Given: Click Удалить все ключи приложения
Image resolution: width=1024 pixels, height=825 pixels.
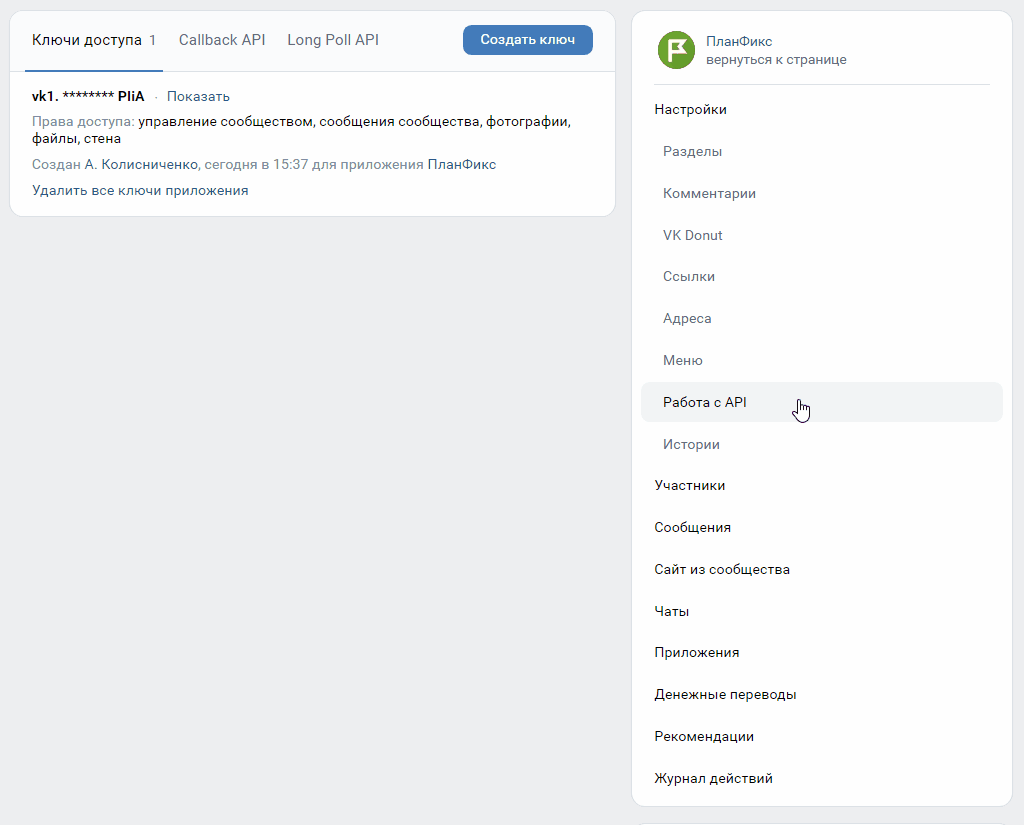Looking at the screenshot, I should click(140, 191).
